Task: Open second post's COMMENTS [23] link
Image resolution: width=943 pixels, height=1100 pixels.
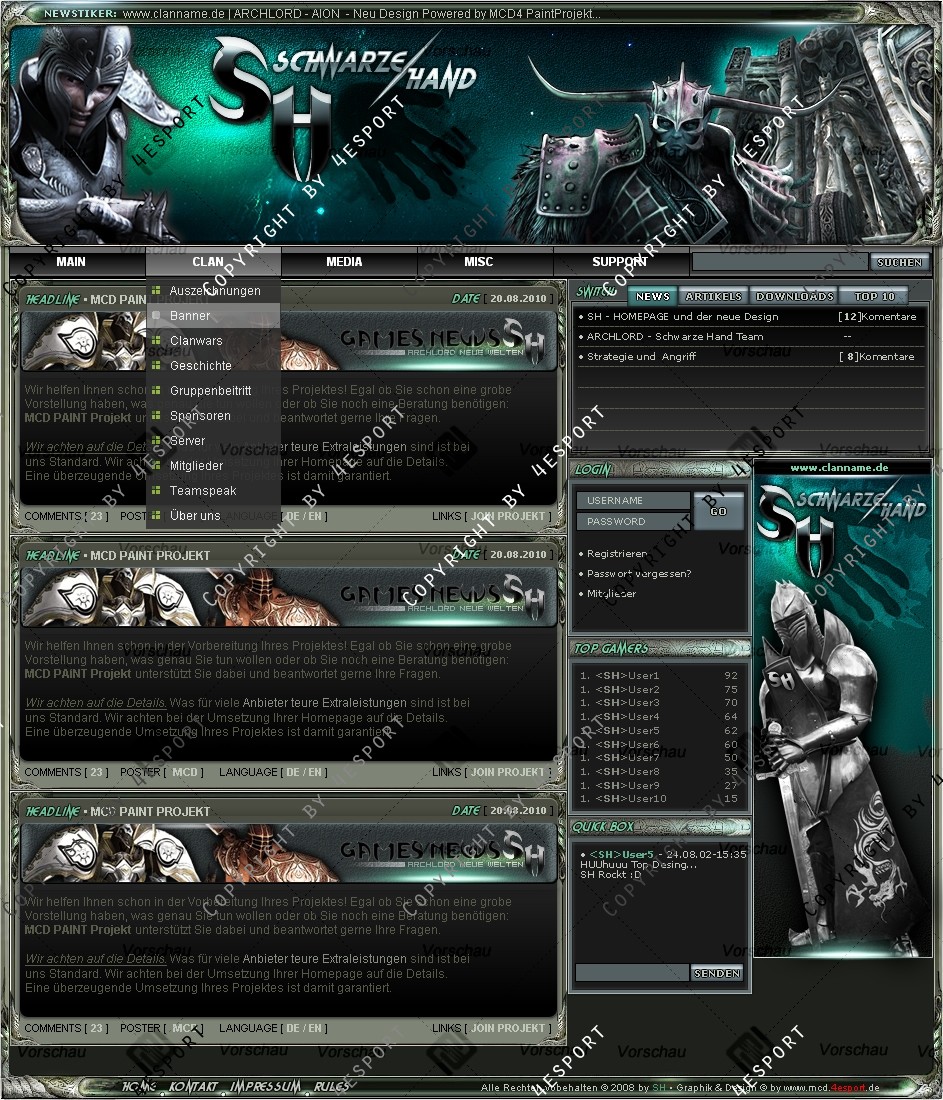Action: (x=66, y=772)
